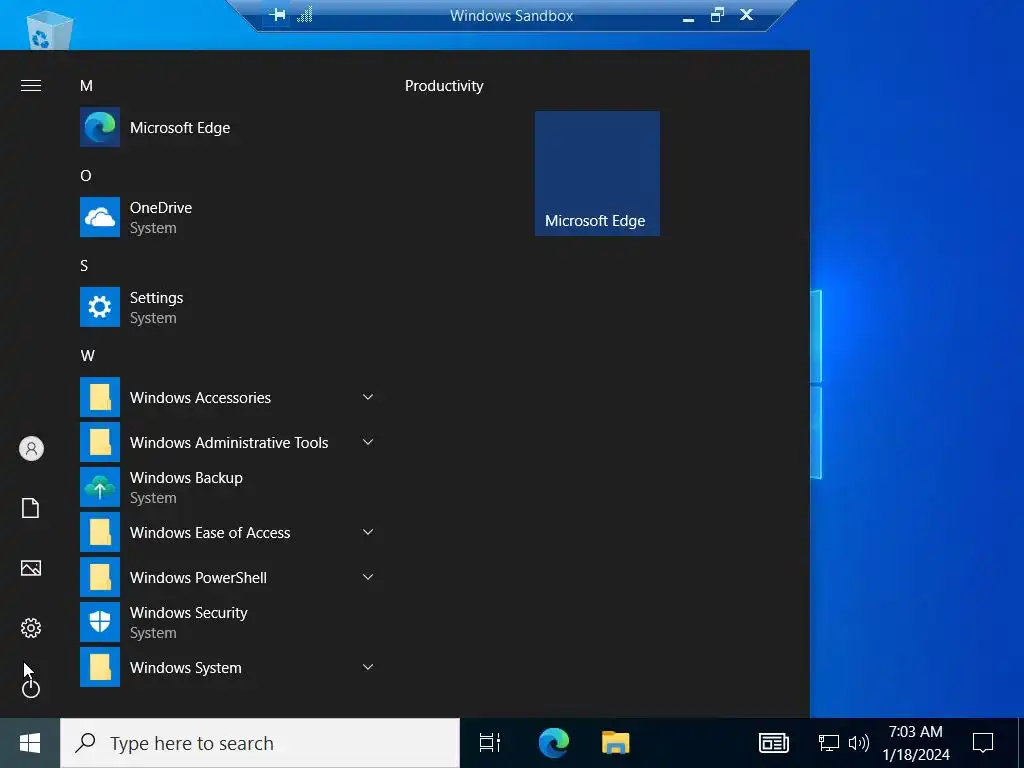Expand the Windows Accessories folder
This screenshot has height=768, width=1024.
point(229,397)
